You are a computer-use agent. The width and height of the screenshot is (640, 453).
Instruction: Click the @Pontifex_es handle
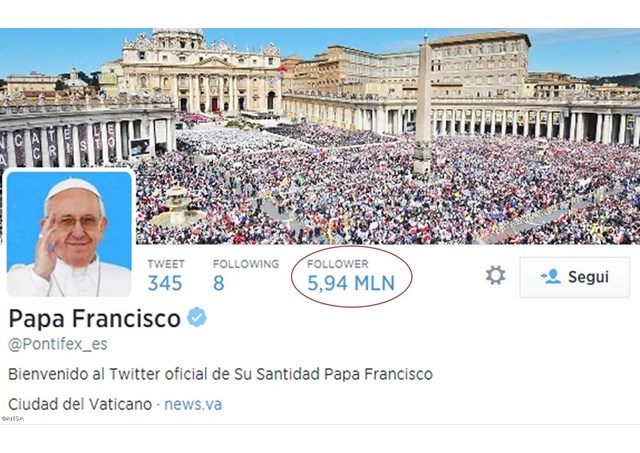(58, 344)
